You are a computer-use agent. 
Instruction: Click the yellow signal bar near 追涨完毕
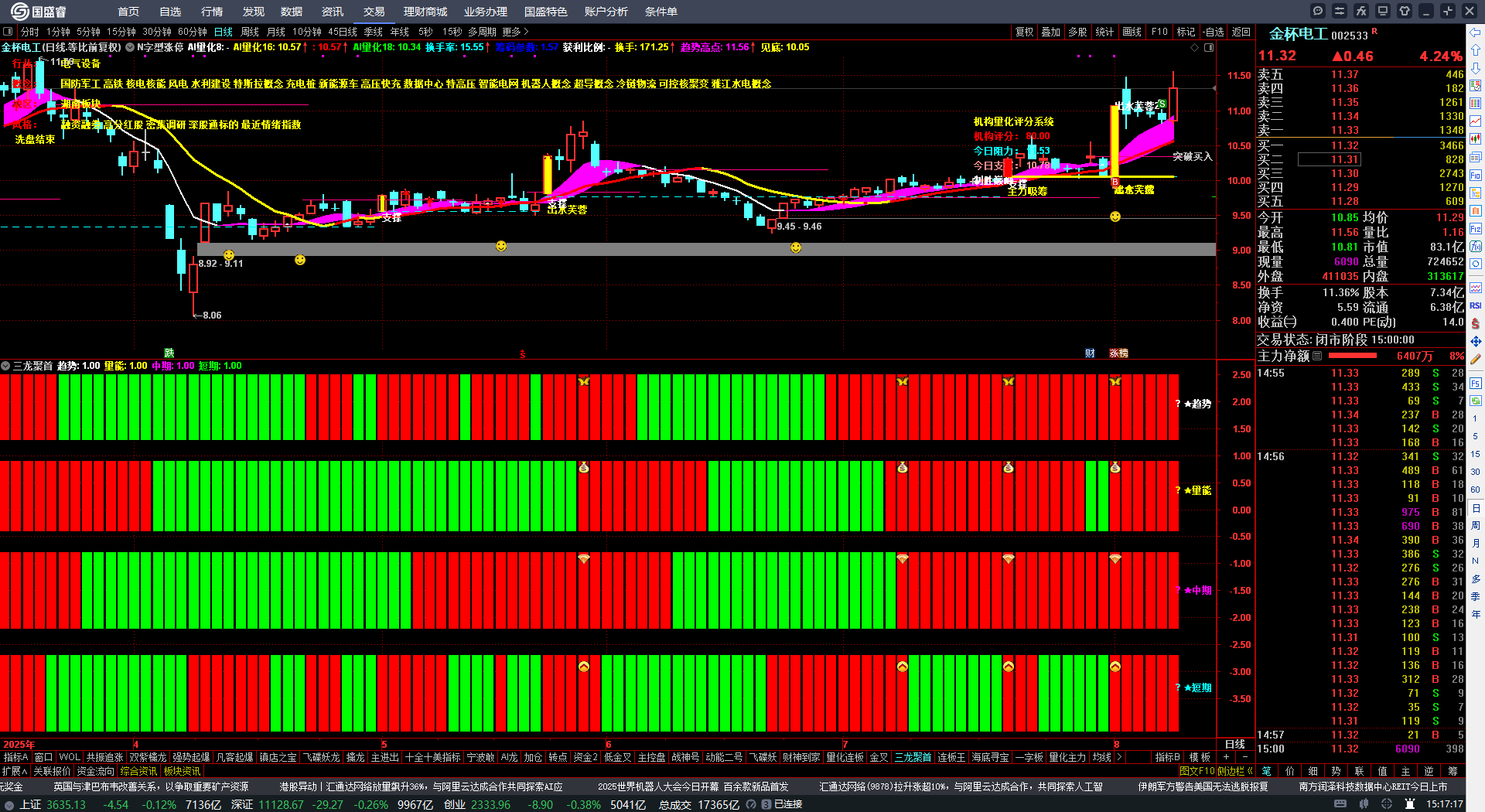pos(1114,141)
